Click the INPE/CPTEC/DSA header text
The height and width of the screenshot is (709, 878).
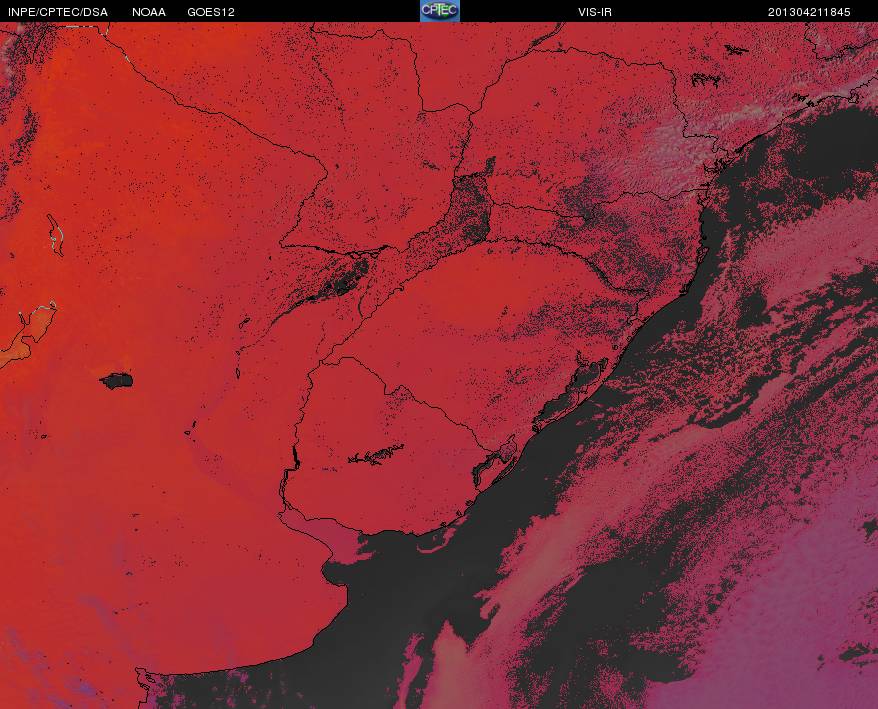pyautogui.click(x=58, y=12)
